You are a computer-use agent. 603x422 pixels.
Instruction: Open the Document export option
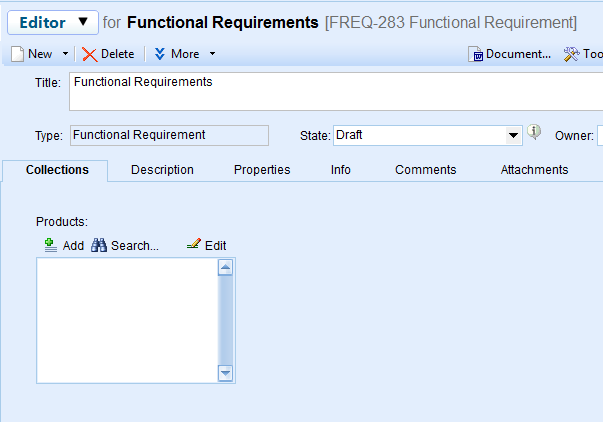coord(510,54)
